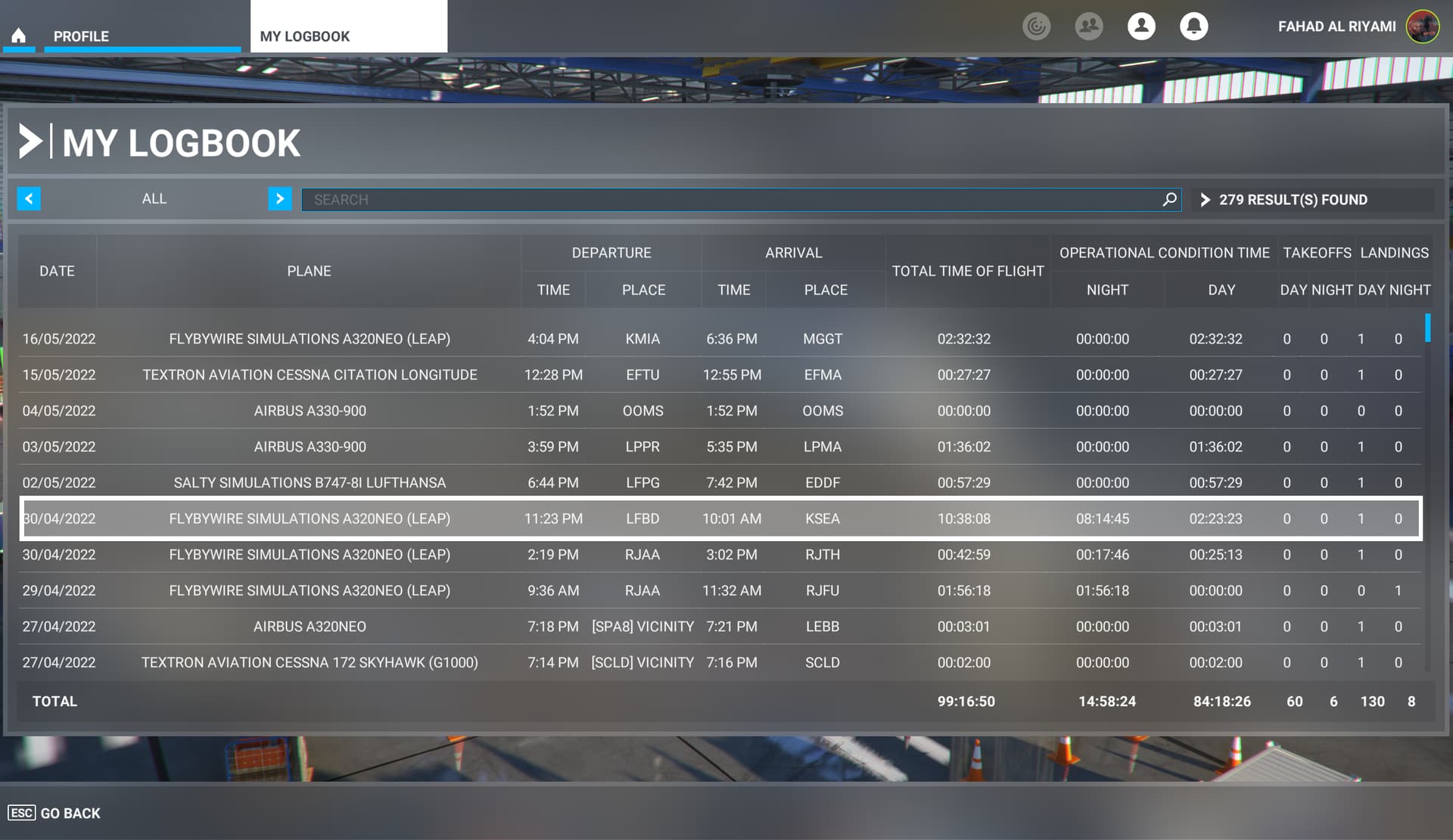Select the Cessna 172 Skyhawk flight entry
The image size is (1453, 840).
tap(719, 662)
